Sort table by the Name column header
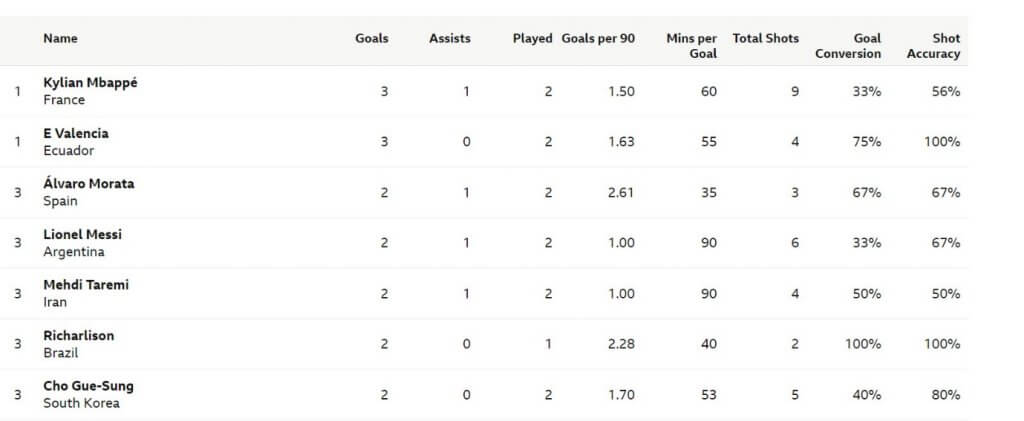The image size is (1024, 421). (60, 38)
